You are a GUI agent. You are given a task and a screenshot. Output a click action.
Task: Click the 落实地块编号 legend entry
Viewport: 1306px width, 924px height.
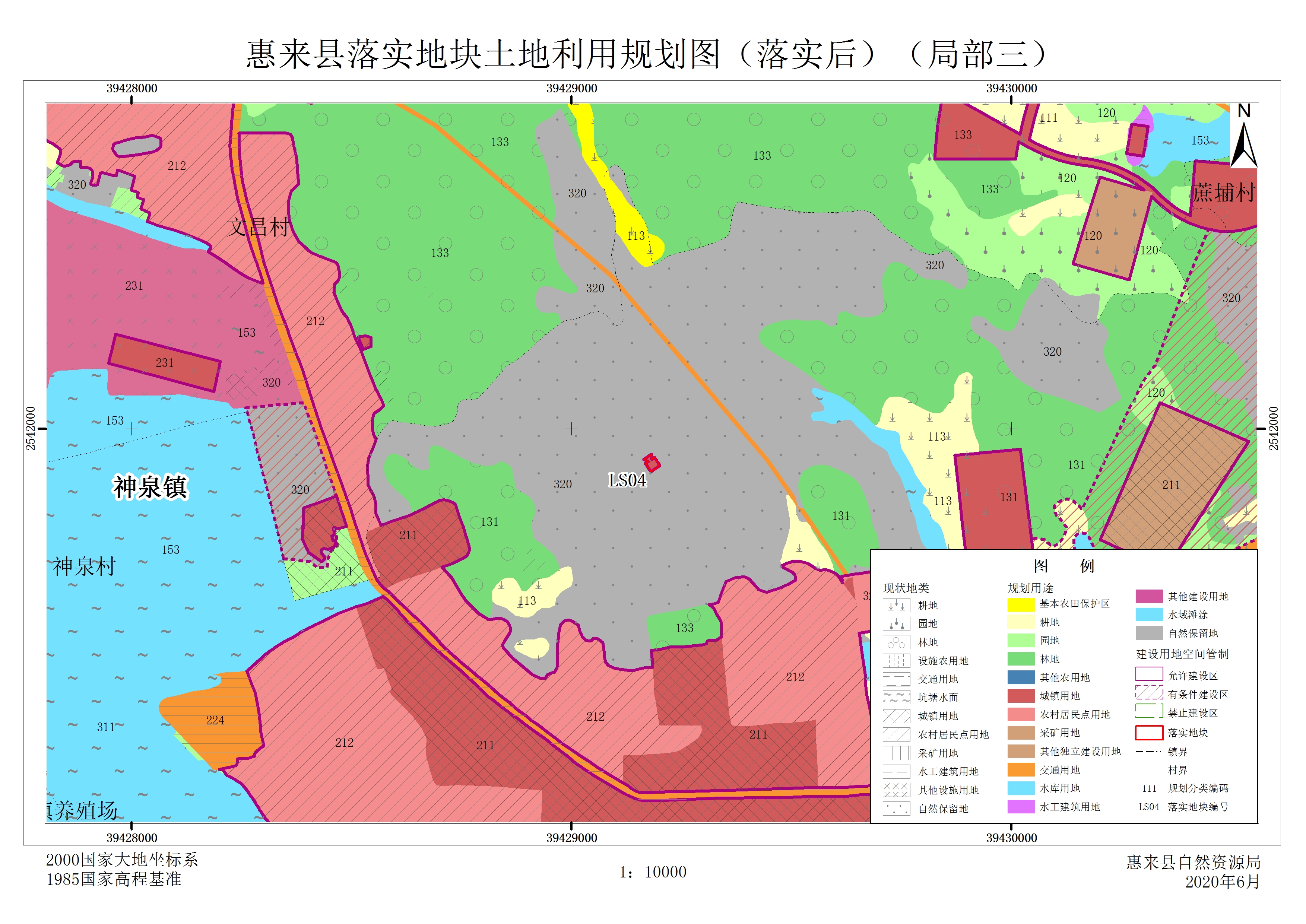click(x=1198, y=807)
